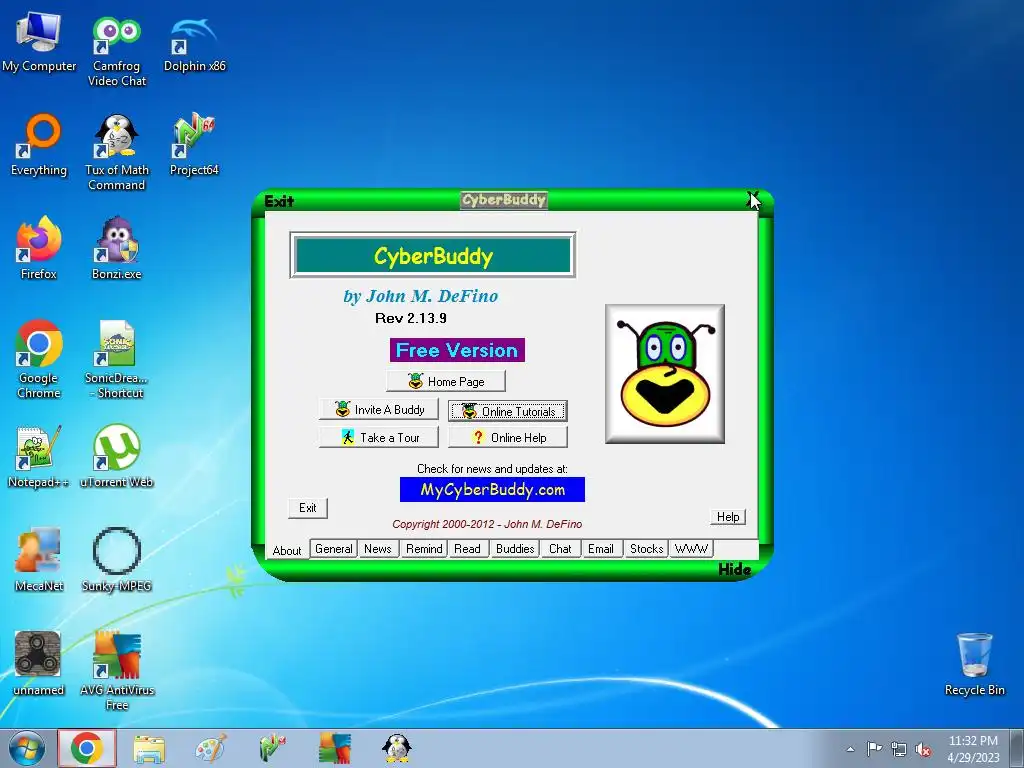Image resolution: width=1024 pixels, height=768 pixels.
Task: Launch Camfrog Video Chat shortcut
Action: pyautogui.click(x=116, y=51)
